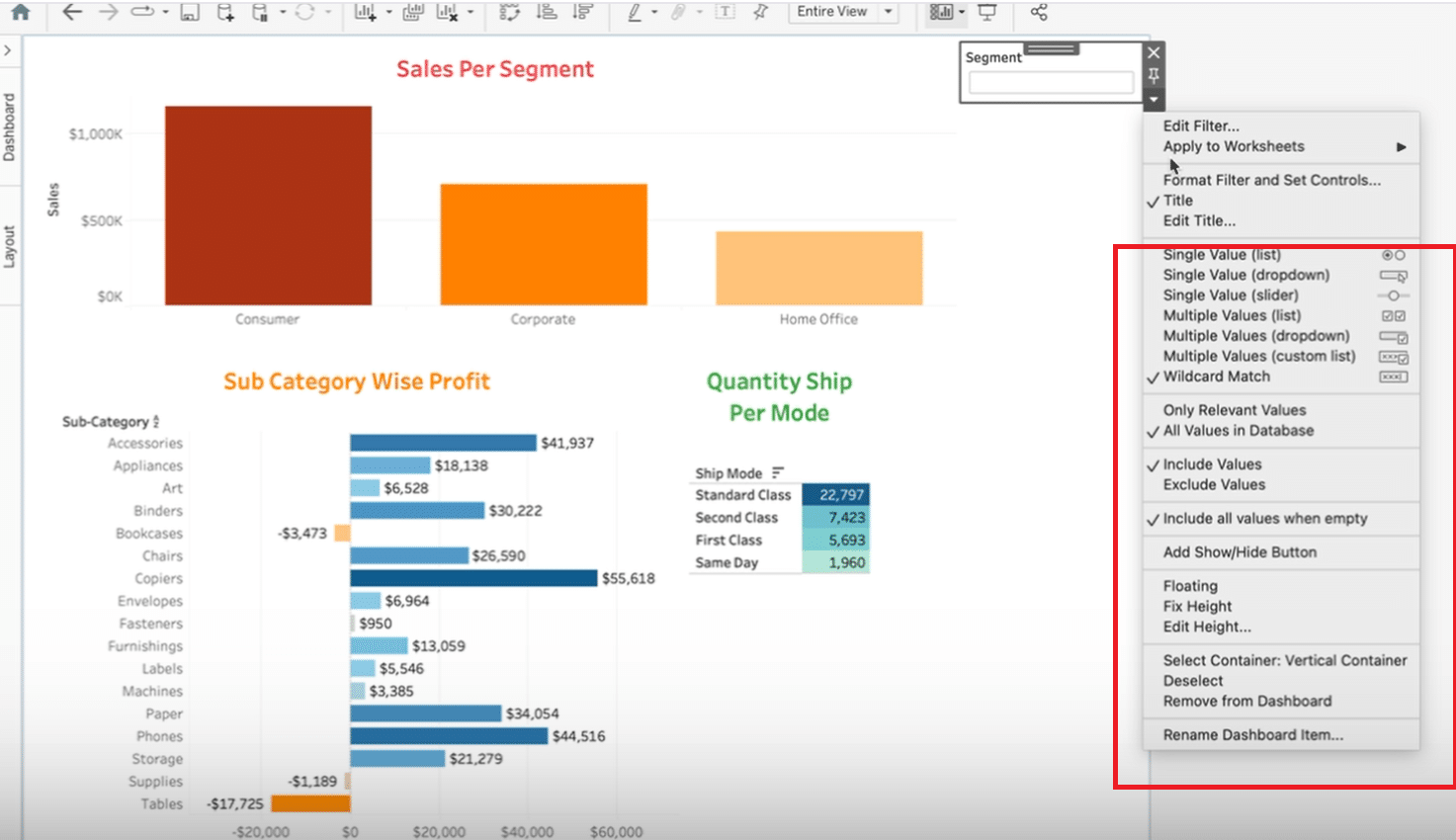Click the Segment filter text input
The height and width of the screenshot is (840, 1456).
click(1051, 83)
